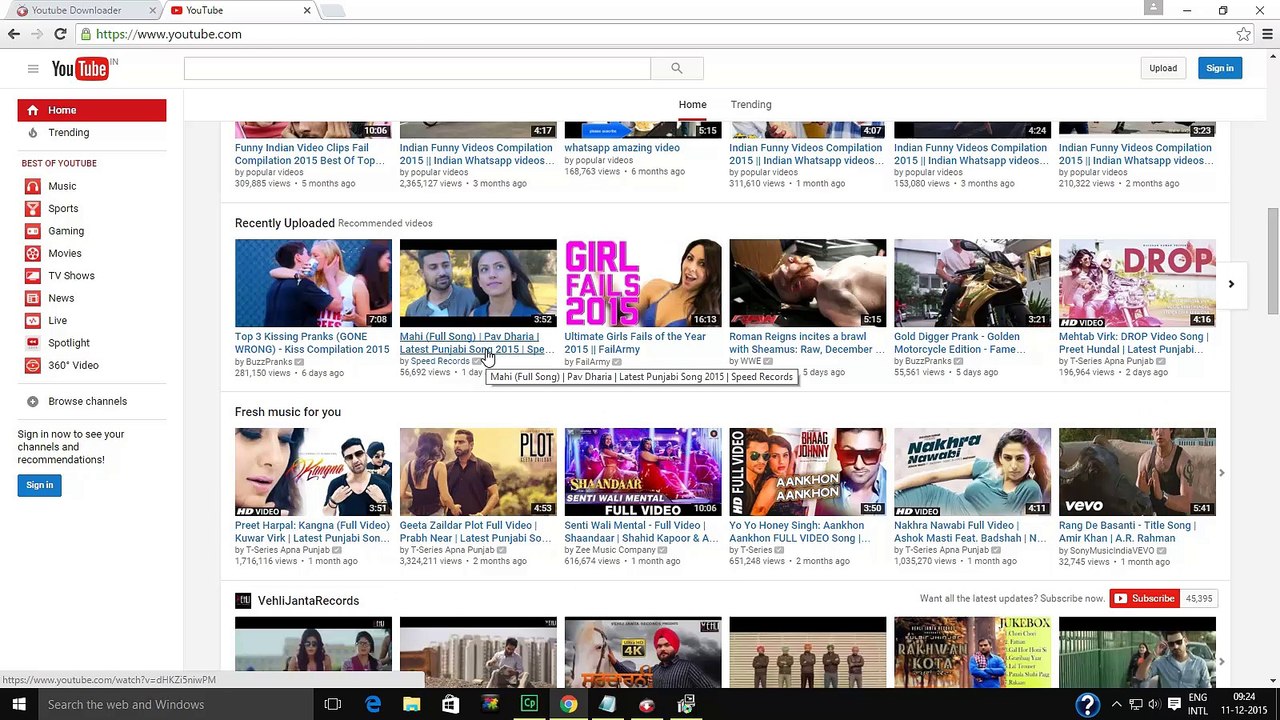Open the Kangna Preet Harpal thumbnail
The width and height of the screenshot is (1280, 720).
click(x=313, y=472)
